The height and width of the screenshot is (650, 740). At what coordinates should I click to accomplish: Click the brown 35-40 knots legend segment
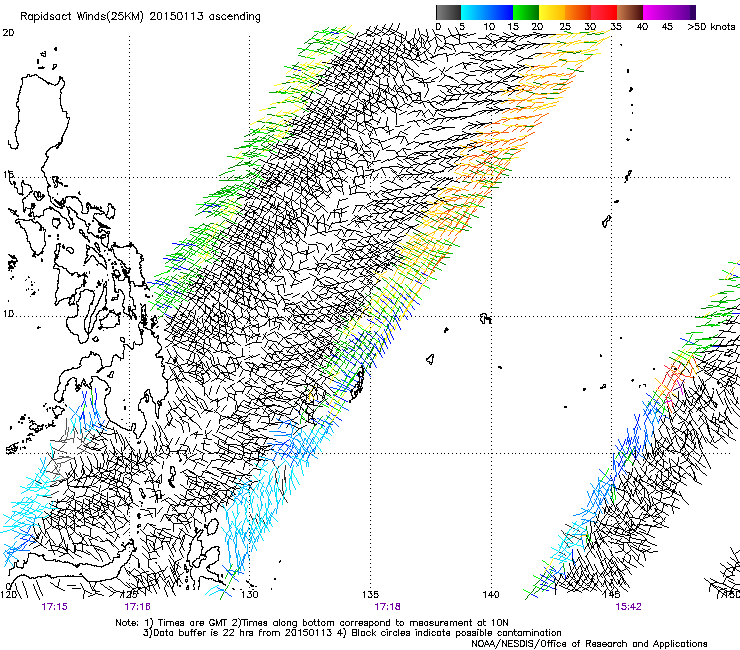(x=630, y=12)
